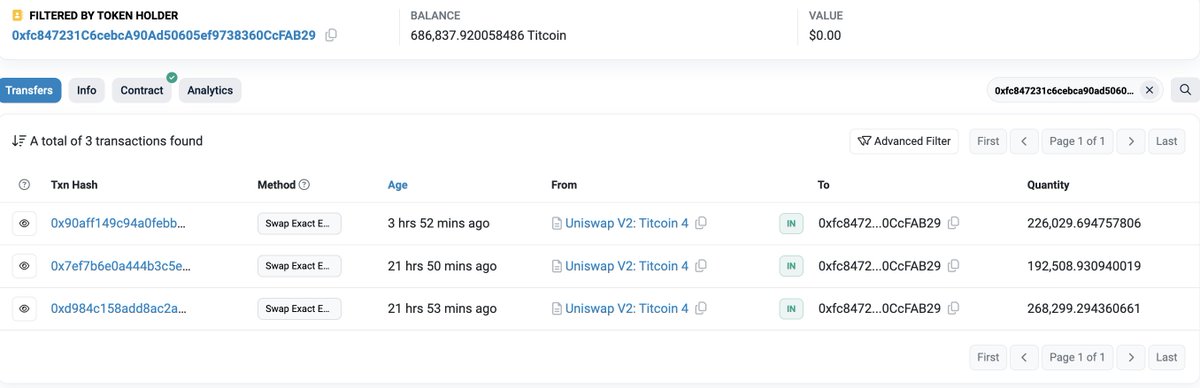Go to next page in top pagination
The width and height of the screenshot is (1200, 388).
tap(1130, 141)
